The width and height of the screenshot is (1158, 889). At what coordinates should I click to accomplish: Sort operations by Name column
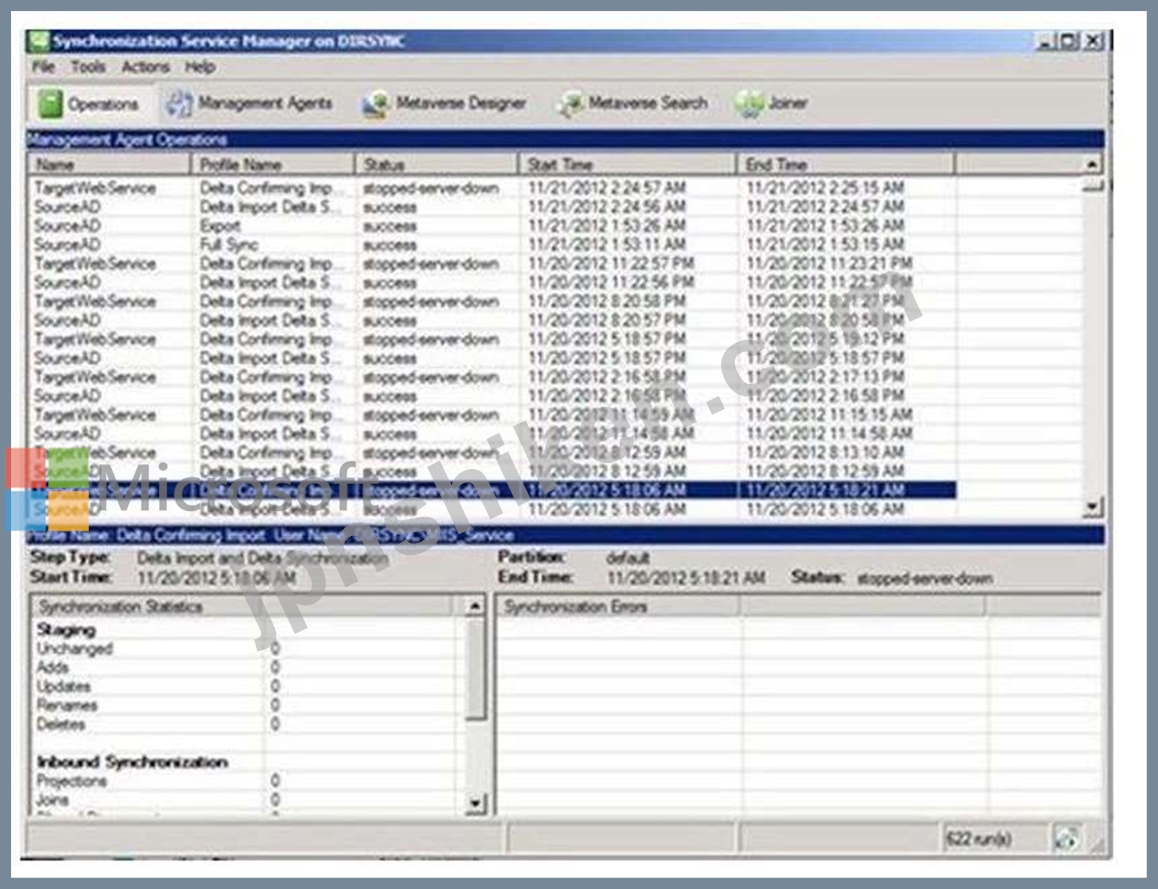coord(109,164)
